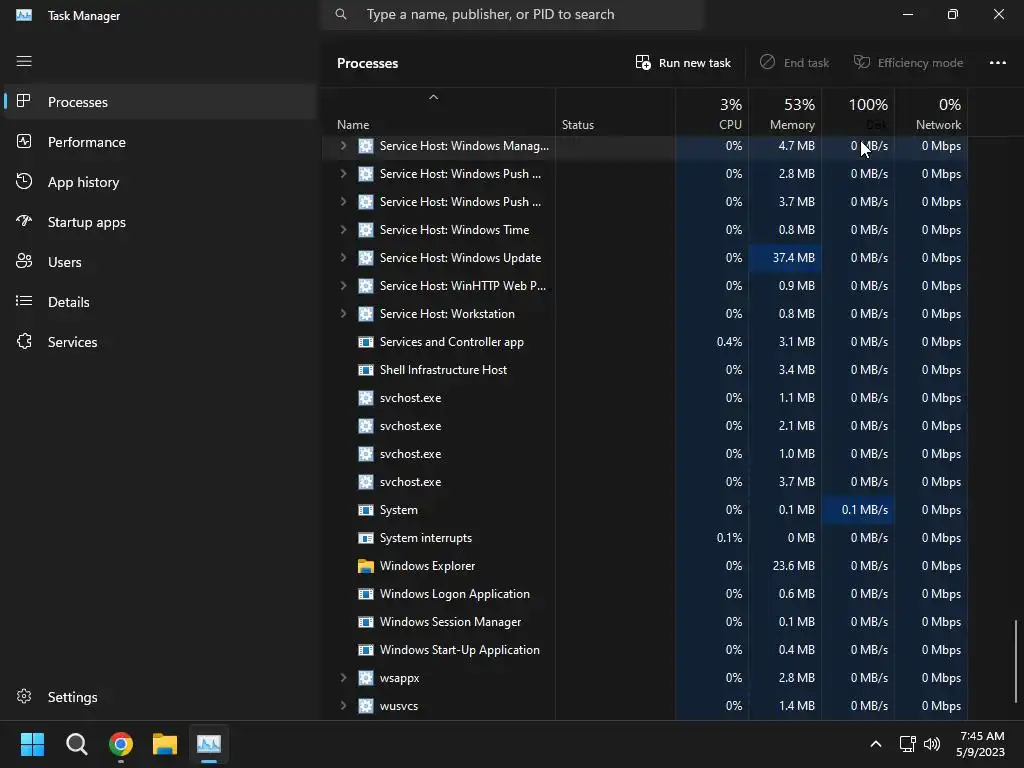Click the process list vertical scrollbar thumb

point(1016,660)
